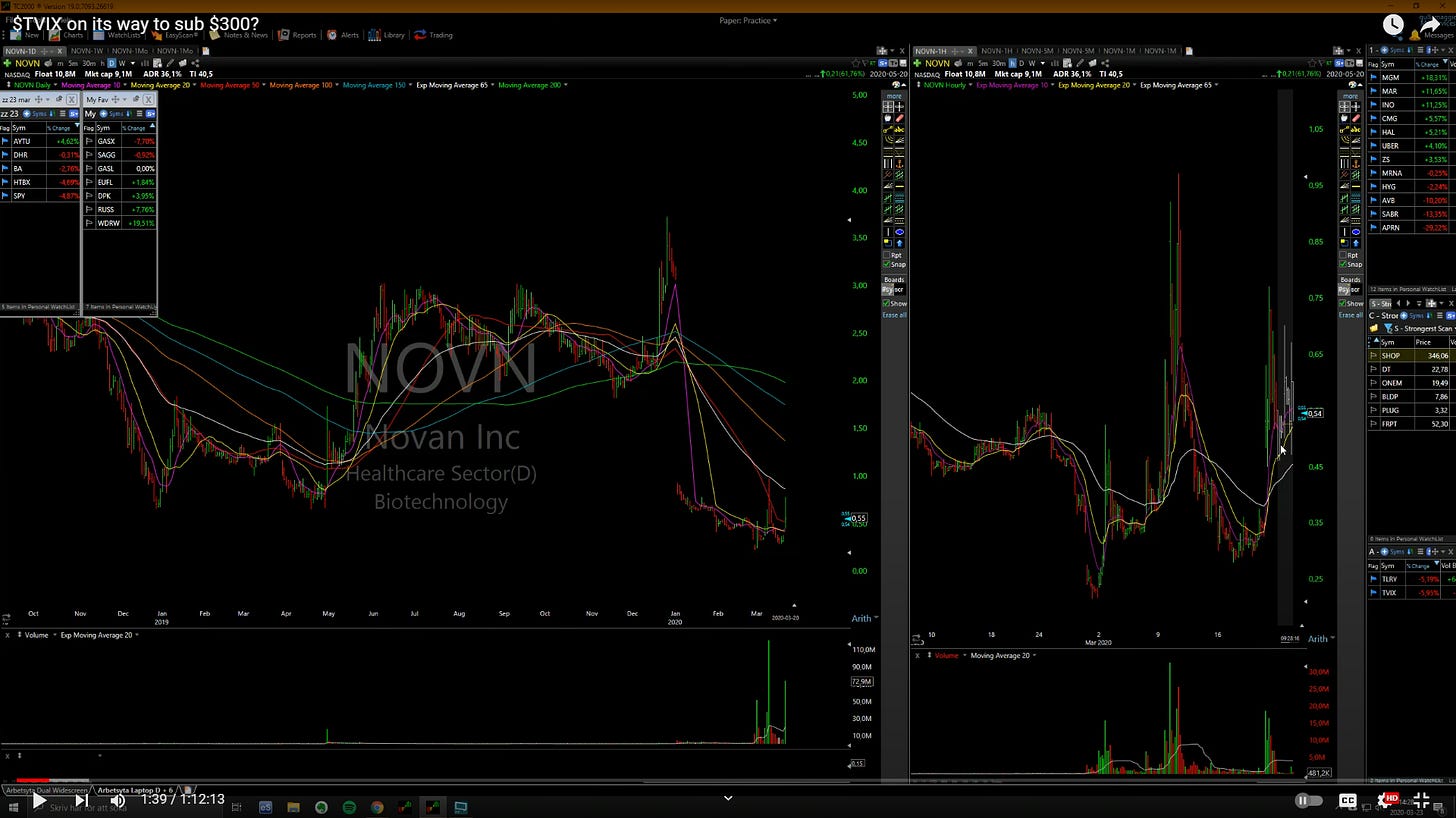This screenshot has height=818, width=1456.
Task: Open the Arbetsyta Dual Widescreen layout tab
Action: [x=46, y=790]
